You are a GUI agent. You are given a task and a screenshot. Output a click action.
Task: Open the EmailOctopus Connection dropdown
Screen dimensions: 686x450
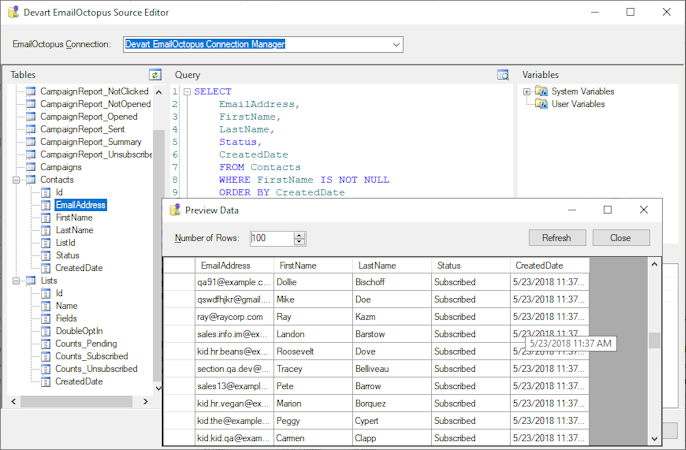[396, 44]
